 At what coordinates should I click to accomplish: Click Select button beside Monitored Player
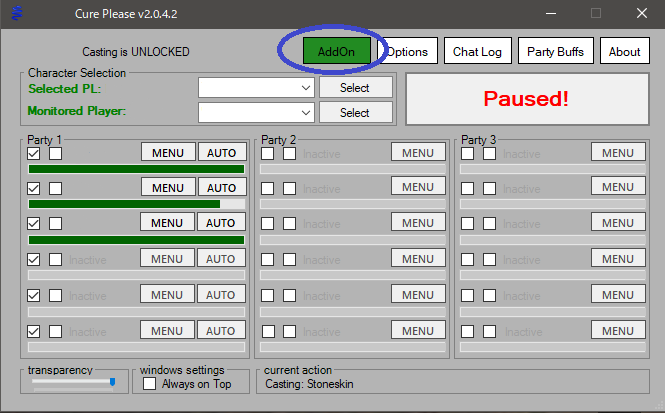pos(355,112)
